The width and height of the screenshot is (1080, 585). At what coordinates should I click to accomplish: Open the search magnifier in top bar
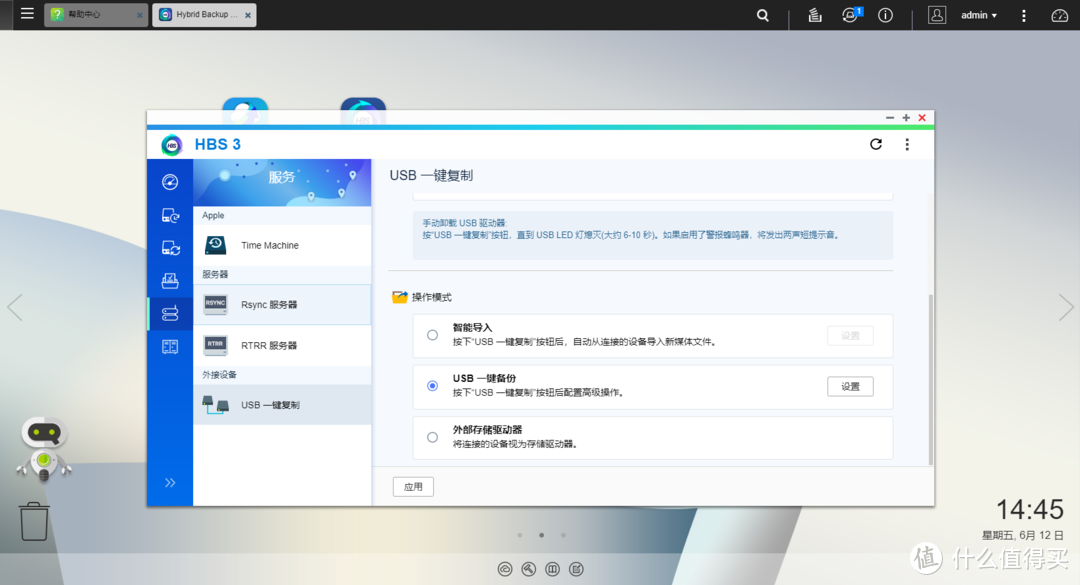tap(762, 15)
